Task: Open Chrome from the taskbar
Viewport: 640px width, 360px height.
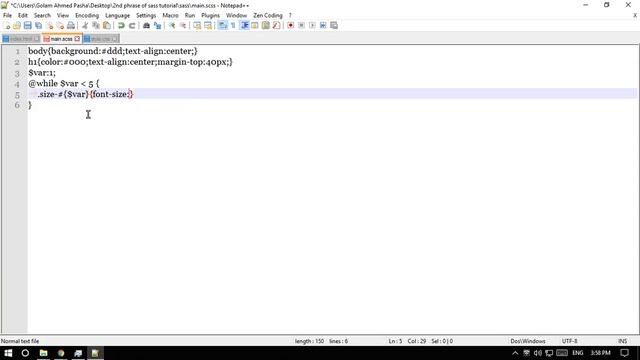Action: 61,353
